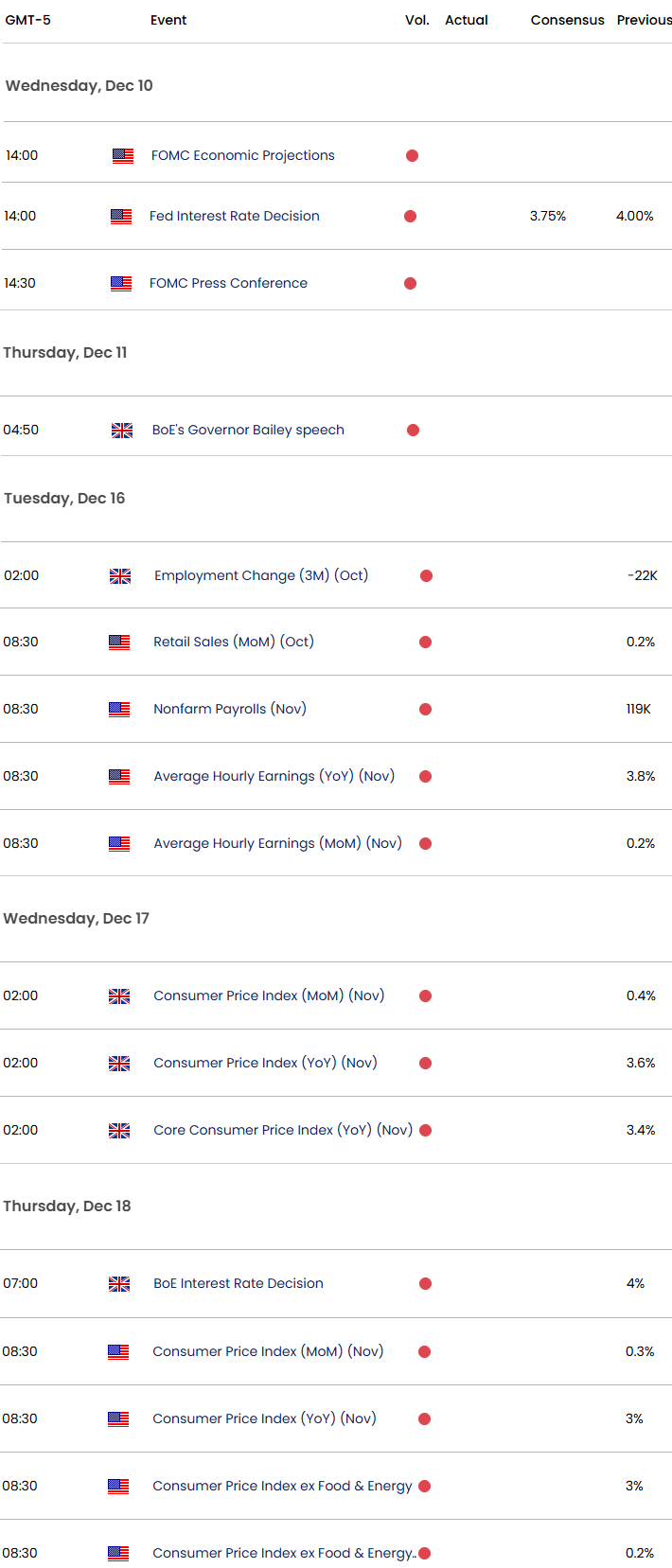Click the GMT-5 timezone header
Viewport: 672px width, 1568px height.
(28, 20)
